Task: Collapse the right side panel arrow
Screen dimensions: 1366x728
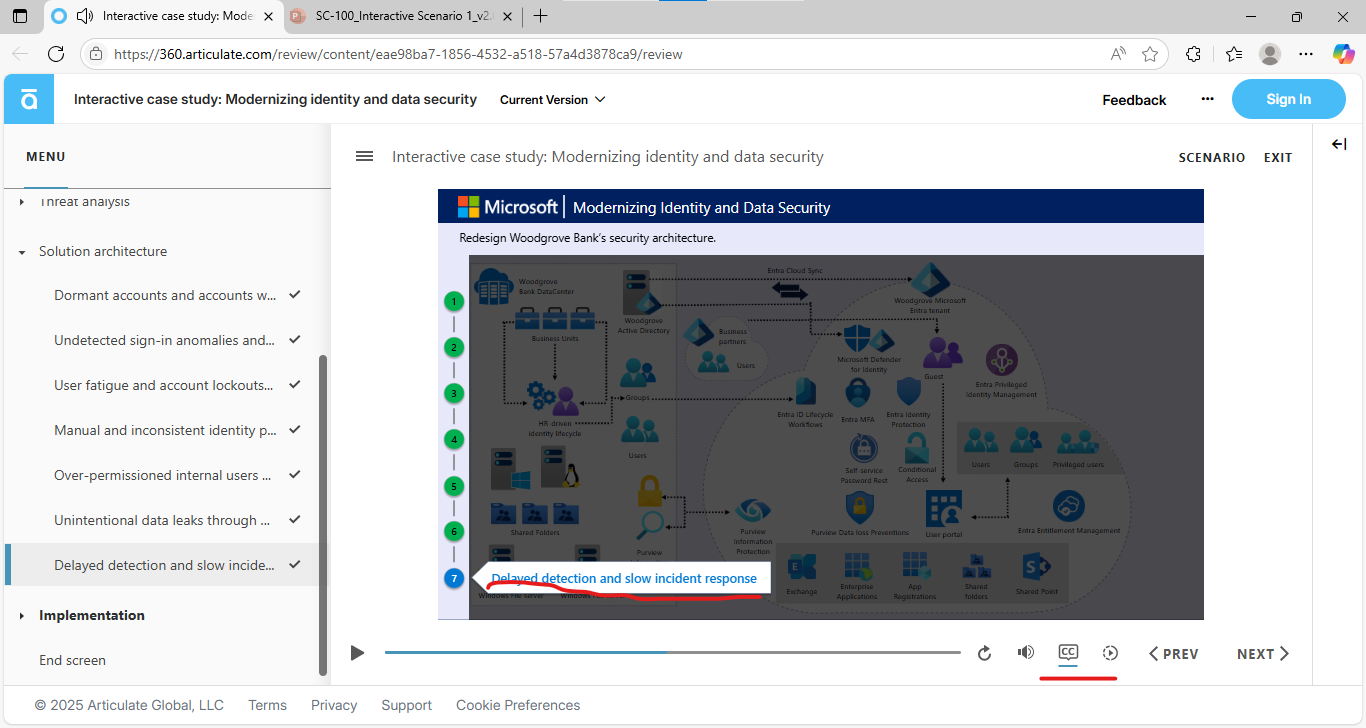Action: 1339,144
